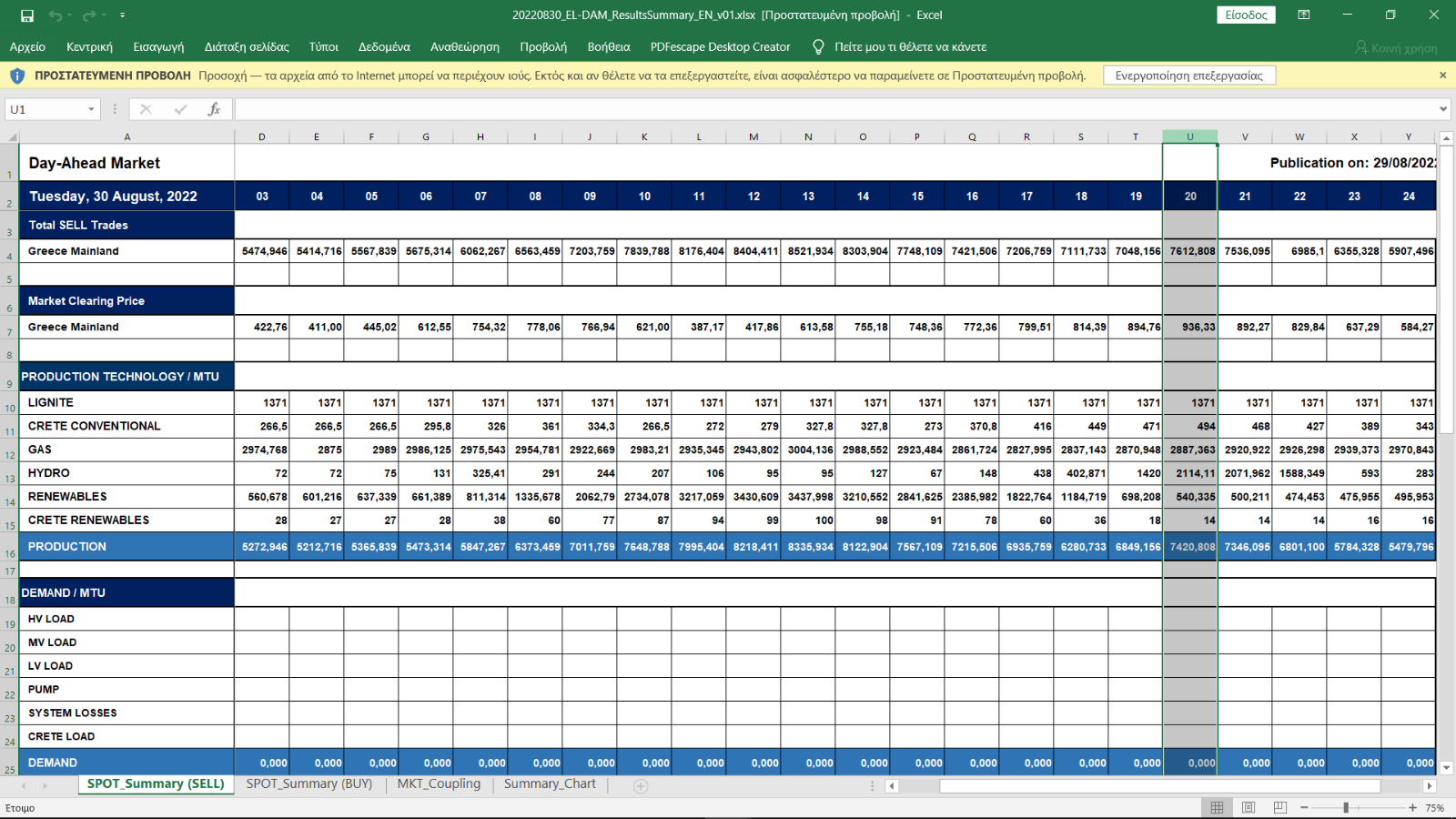
Task: Open the Αρχείο menu
Action: [x=27, y=46]
